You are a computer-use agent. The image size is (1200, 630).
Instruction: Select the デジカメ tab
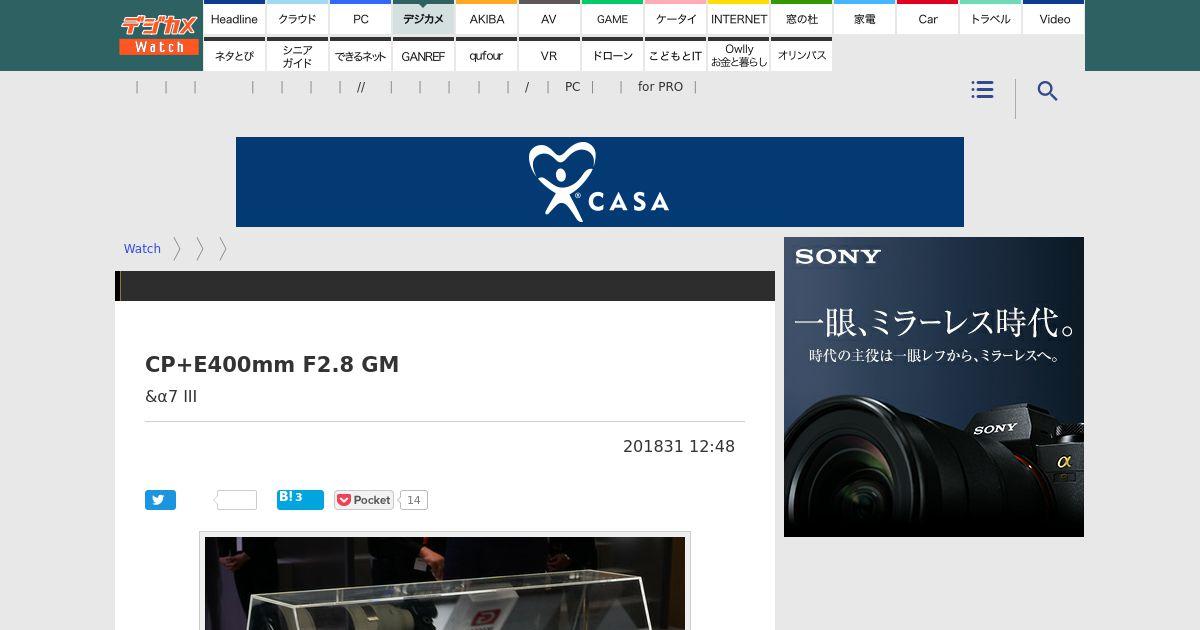tap(423, 18)
